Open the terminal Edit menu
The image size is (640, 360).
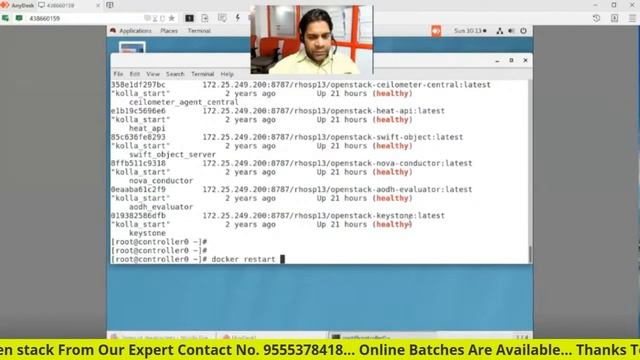(135, 74)
